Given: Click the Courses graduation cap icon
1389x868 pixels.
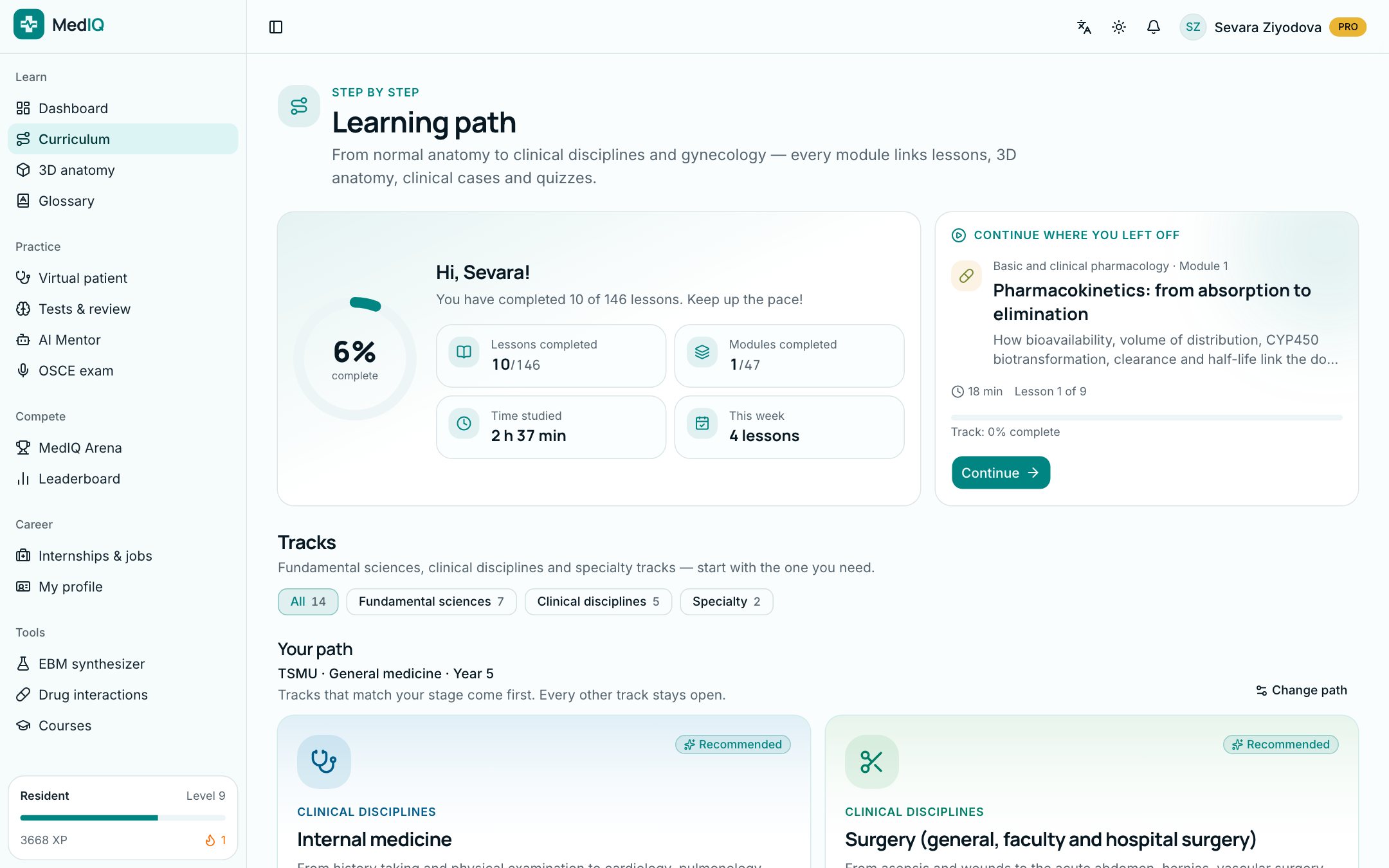Looking at the screenshot, I should click(23, 725).
